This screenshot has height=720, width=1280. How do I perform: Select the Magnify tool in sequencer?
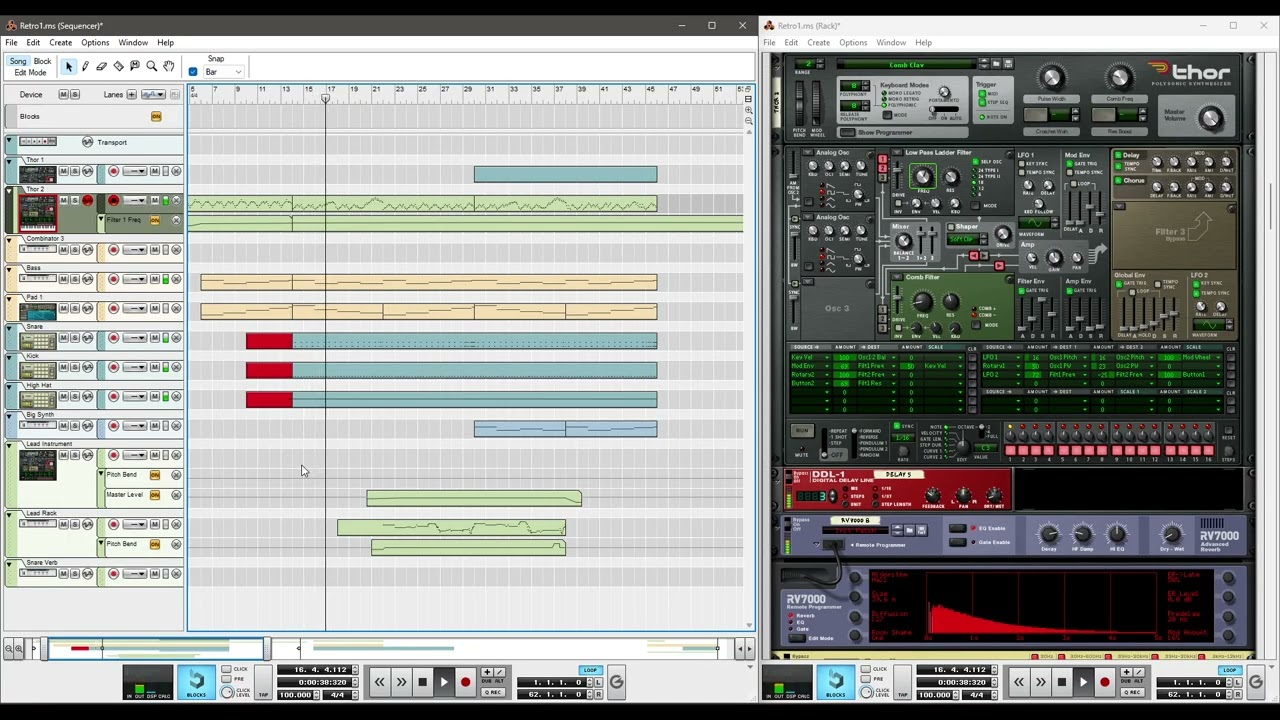(x=152, y=66)
